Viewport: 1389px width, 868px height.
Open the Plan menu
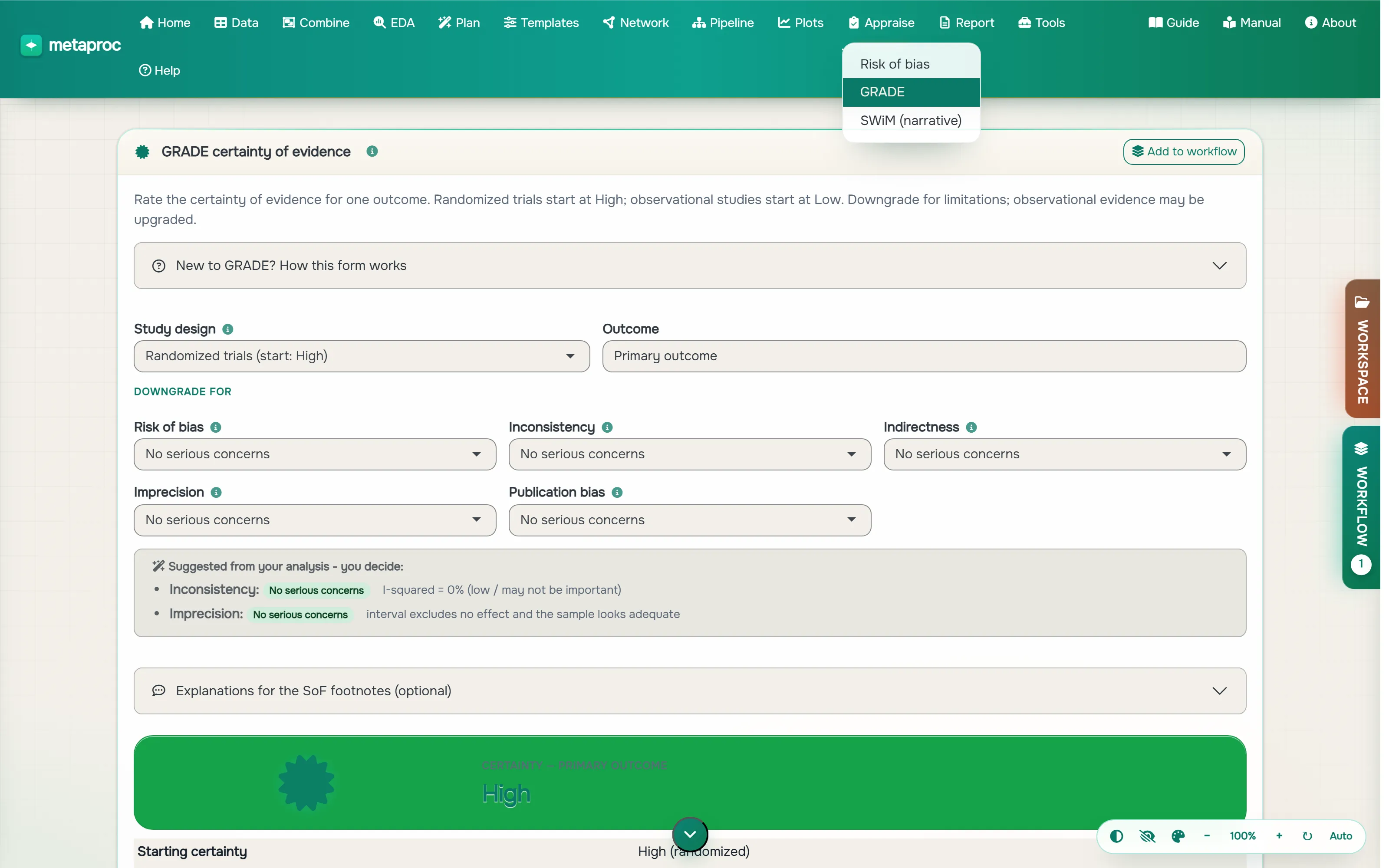click(x=459, y=23)
